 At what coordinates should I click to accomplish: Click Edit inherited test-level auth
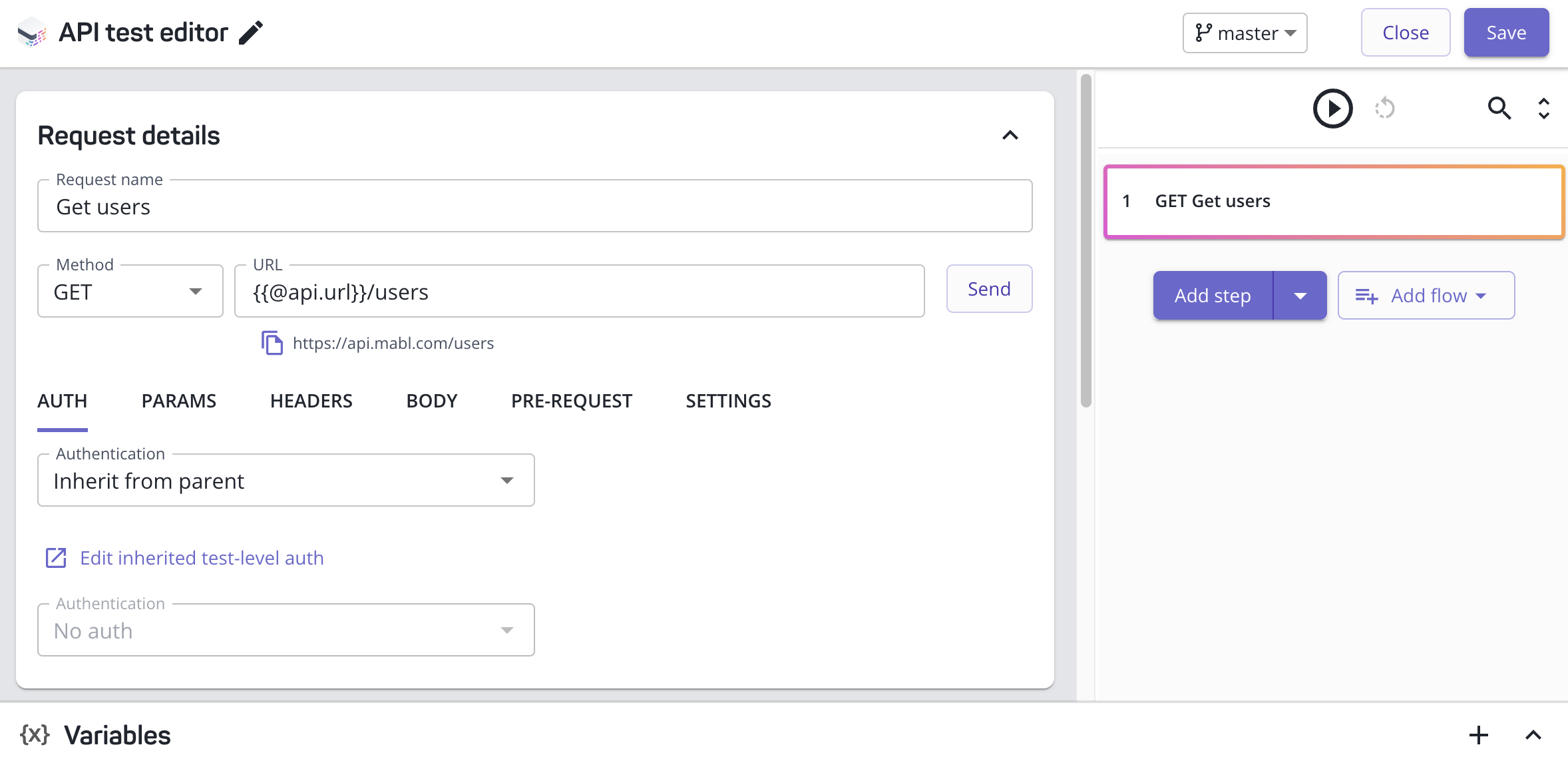pyautogui.click(x=201, y=558)
